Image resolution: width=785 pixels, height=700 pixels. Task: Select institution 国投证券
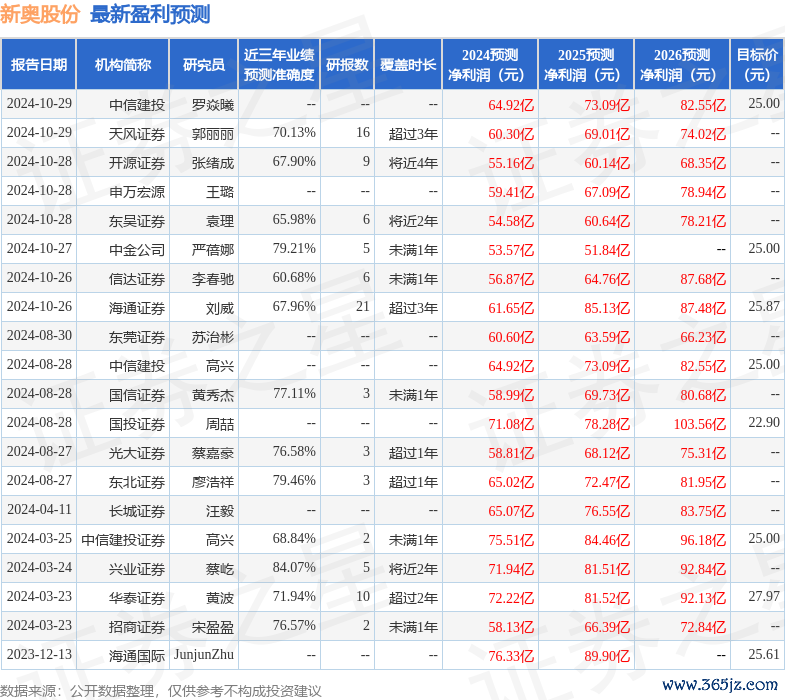[137, 424]
